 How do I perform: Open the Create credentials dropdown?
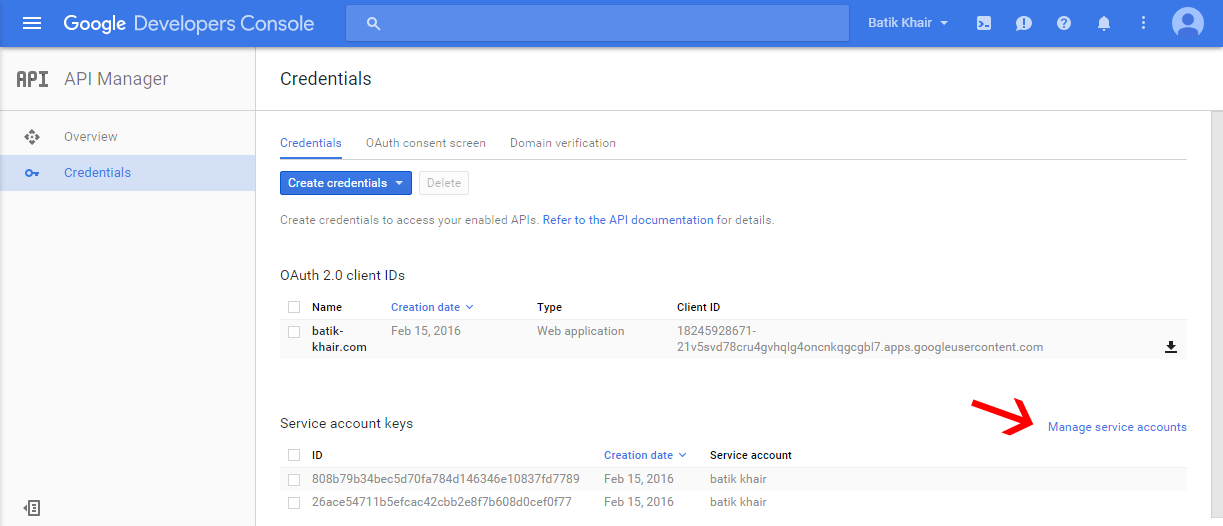click(346, 183)
